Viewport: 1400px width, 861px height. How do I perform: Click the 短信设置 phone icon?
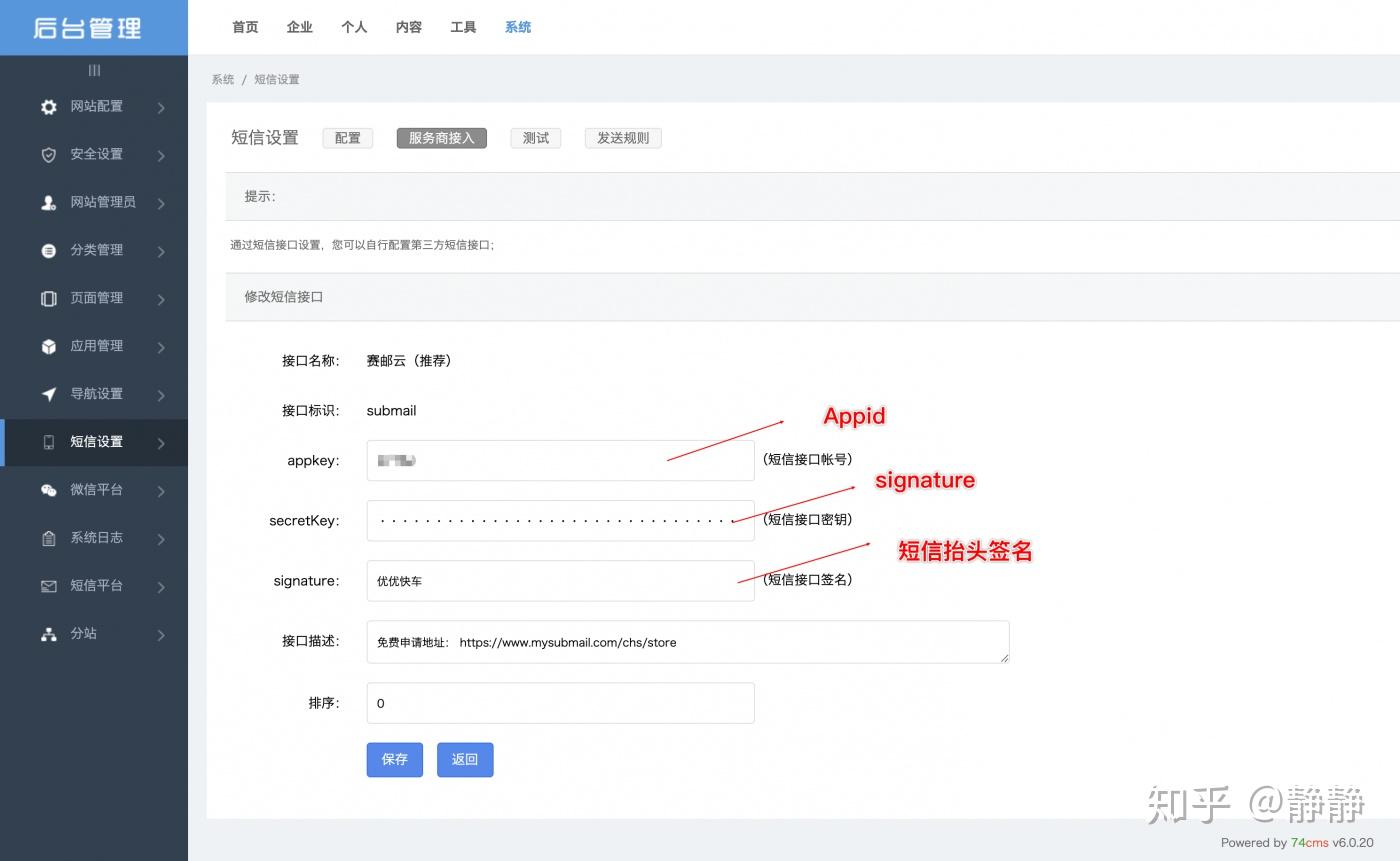[48, 442]
